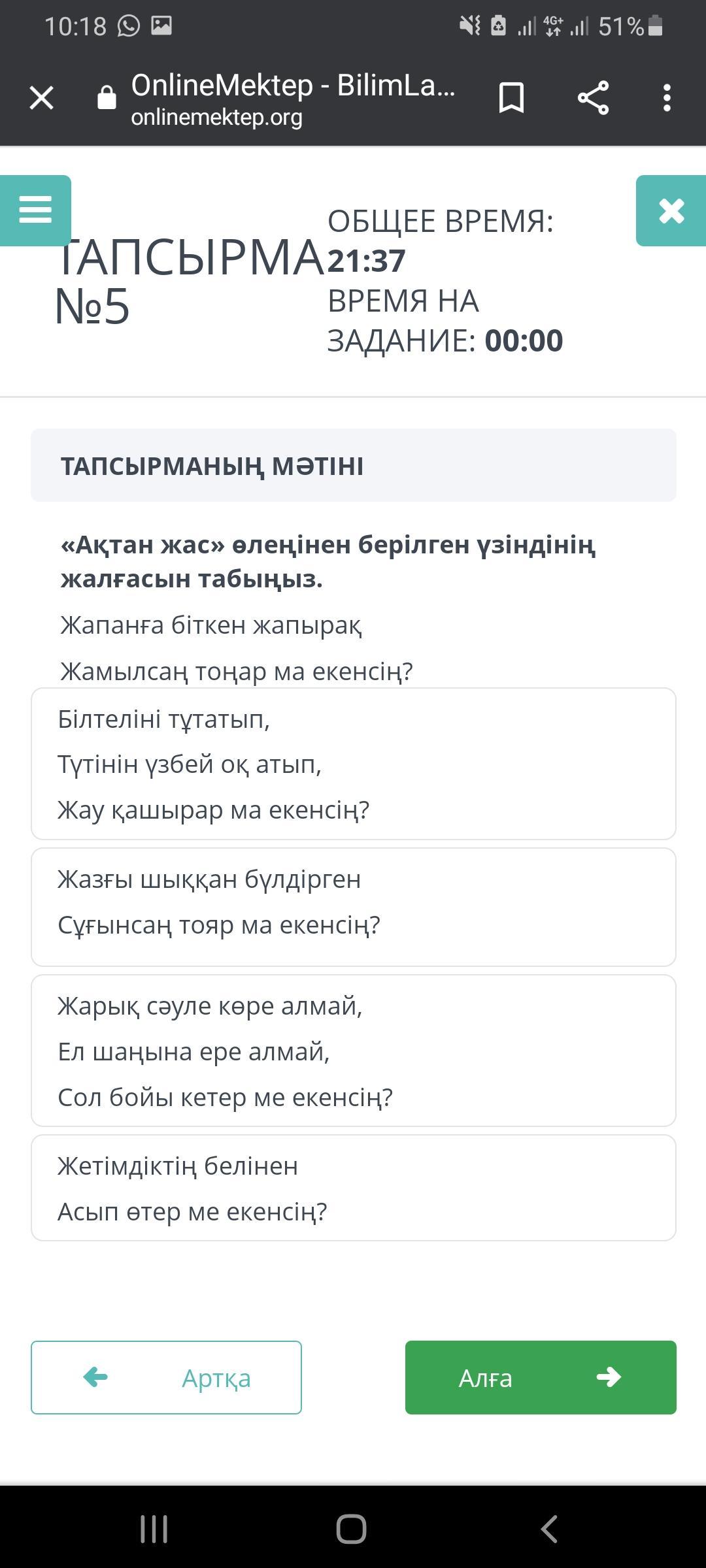Select answer Жетімдіктің белінен
The image size is (706, 1568).
coord(354,1188)
